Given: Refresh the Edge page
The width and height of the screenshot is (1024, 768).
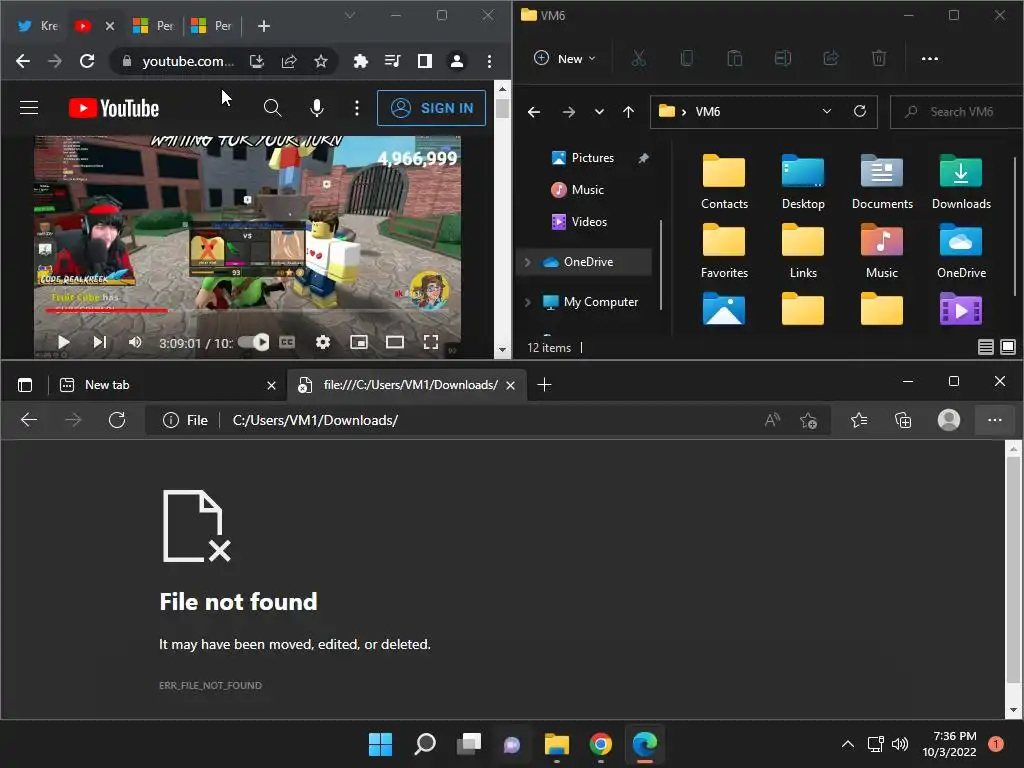Looking at the screenshot, I should [x=117, y=420].
